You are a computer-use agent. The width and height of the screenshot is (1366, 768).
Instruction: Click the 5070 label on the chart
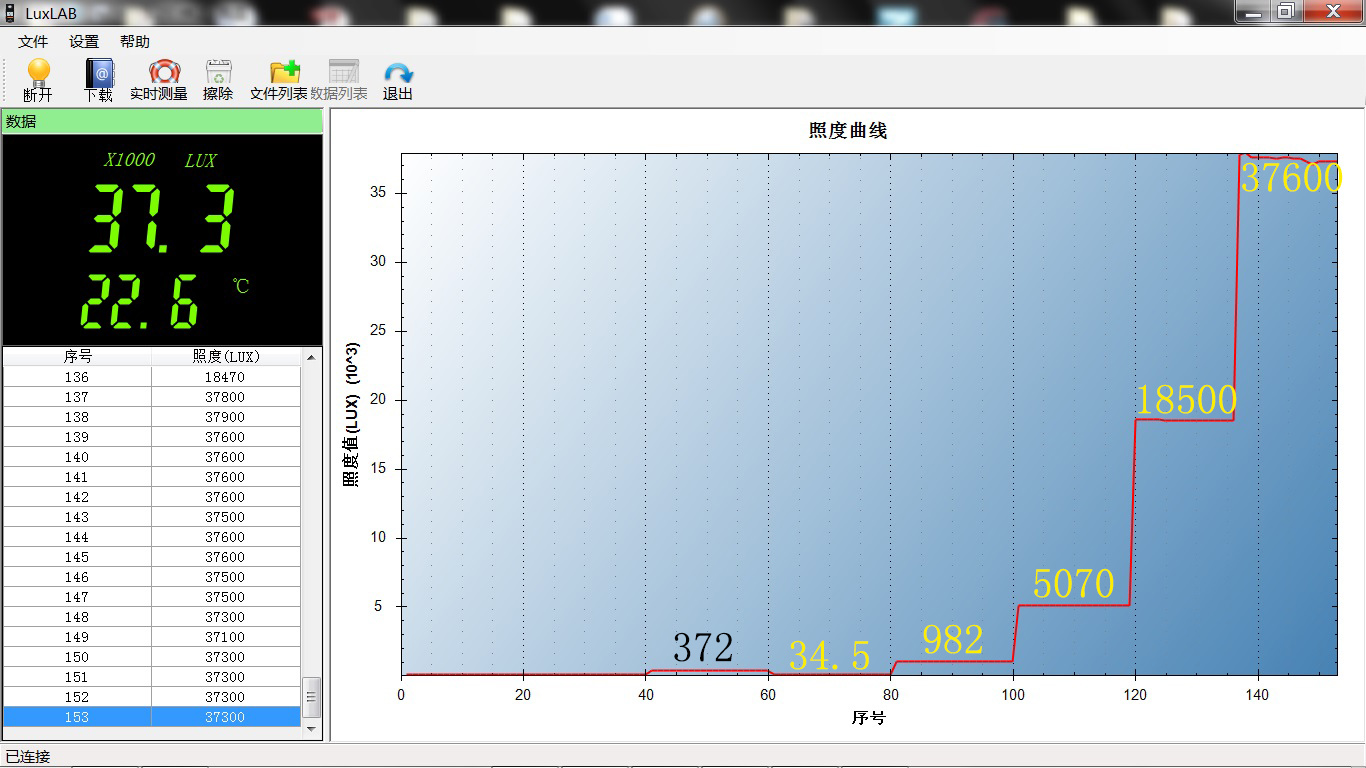(x=1073, y=583)
